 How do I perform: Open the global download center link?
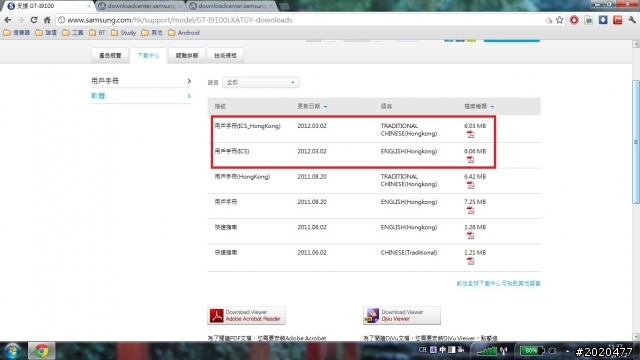click(498, 283)
